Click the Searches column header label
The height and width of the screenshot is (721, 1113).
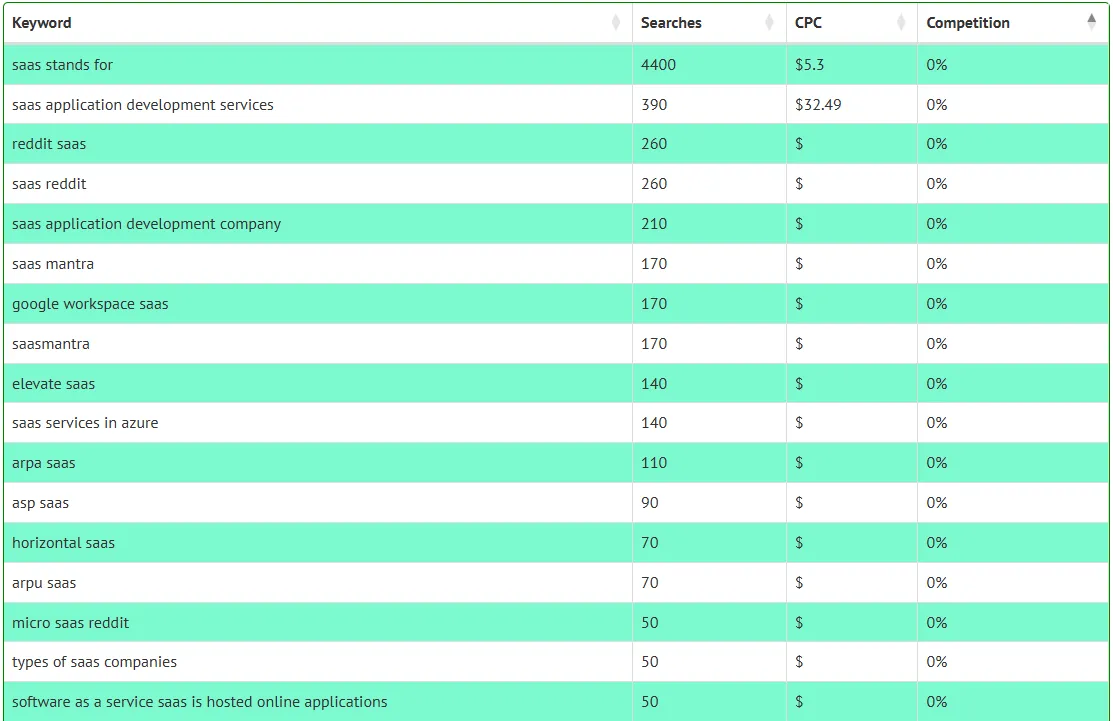pos(671,23)
